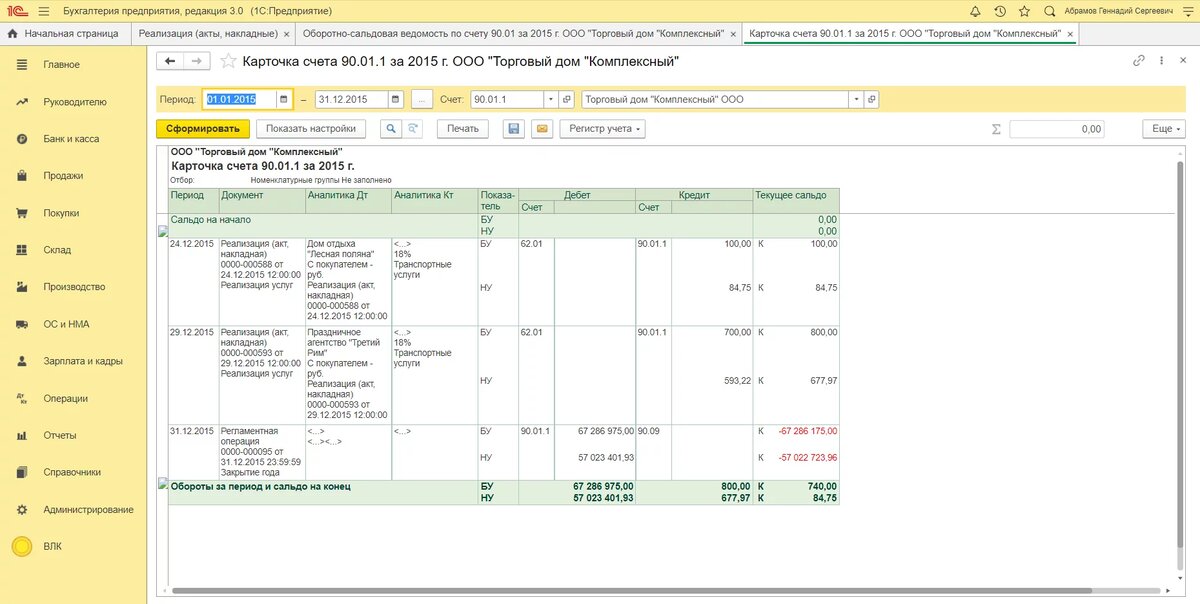Image resolution: width=1200 pixels, height=604 pixels.
Task: Open history clock icon
Action: pos(1000,11)
